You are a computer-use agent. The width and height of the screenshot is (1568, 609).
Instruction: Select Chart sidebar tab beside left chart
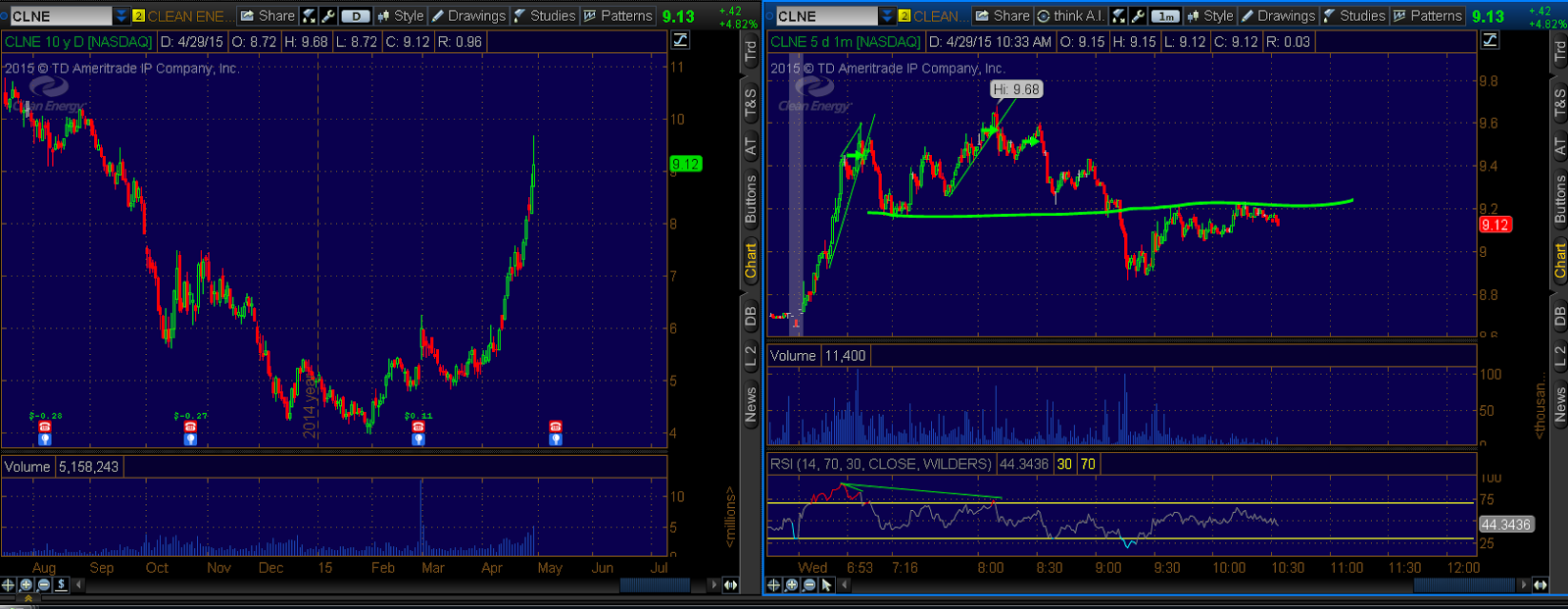[751, 262]
